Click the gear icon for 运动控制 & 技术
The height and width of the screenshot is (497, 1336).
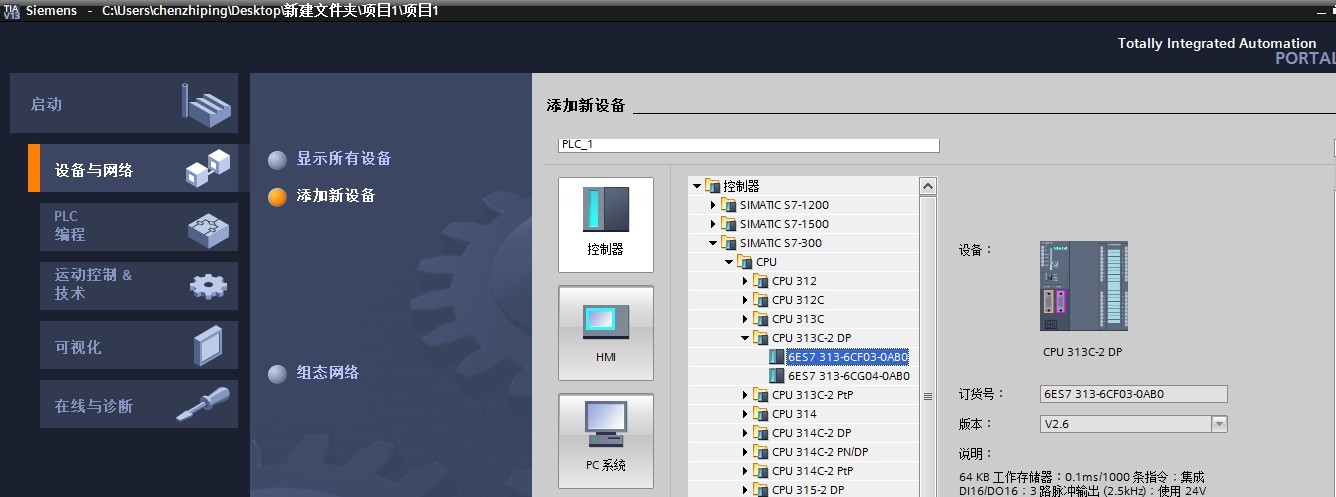207,286
